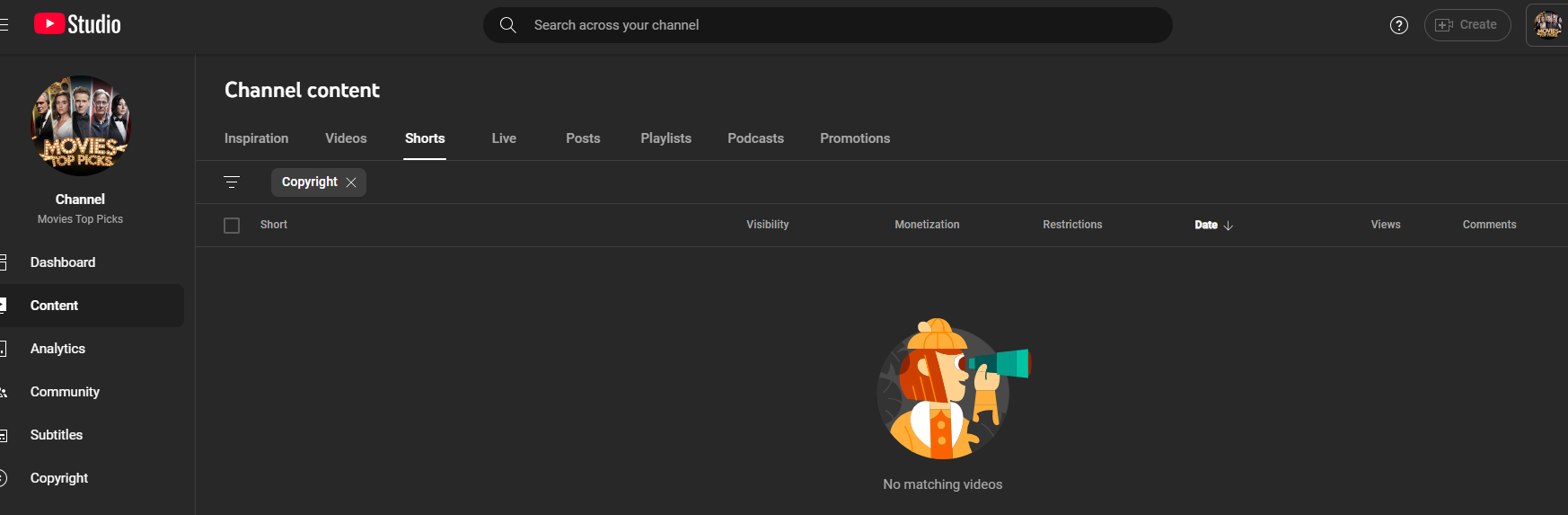Screen dimensions: 1568x515
Task: Sort by the Date column arrow
Action: tap(1229, 226)
